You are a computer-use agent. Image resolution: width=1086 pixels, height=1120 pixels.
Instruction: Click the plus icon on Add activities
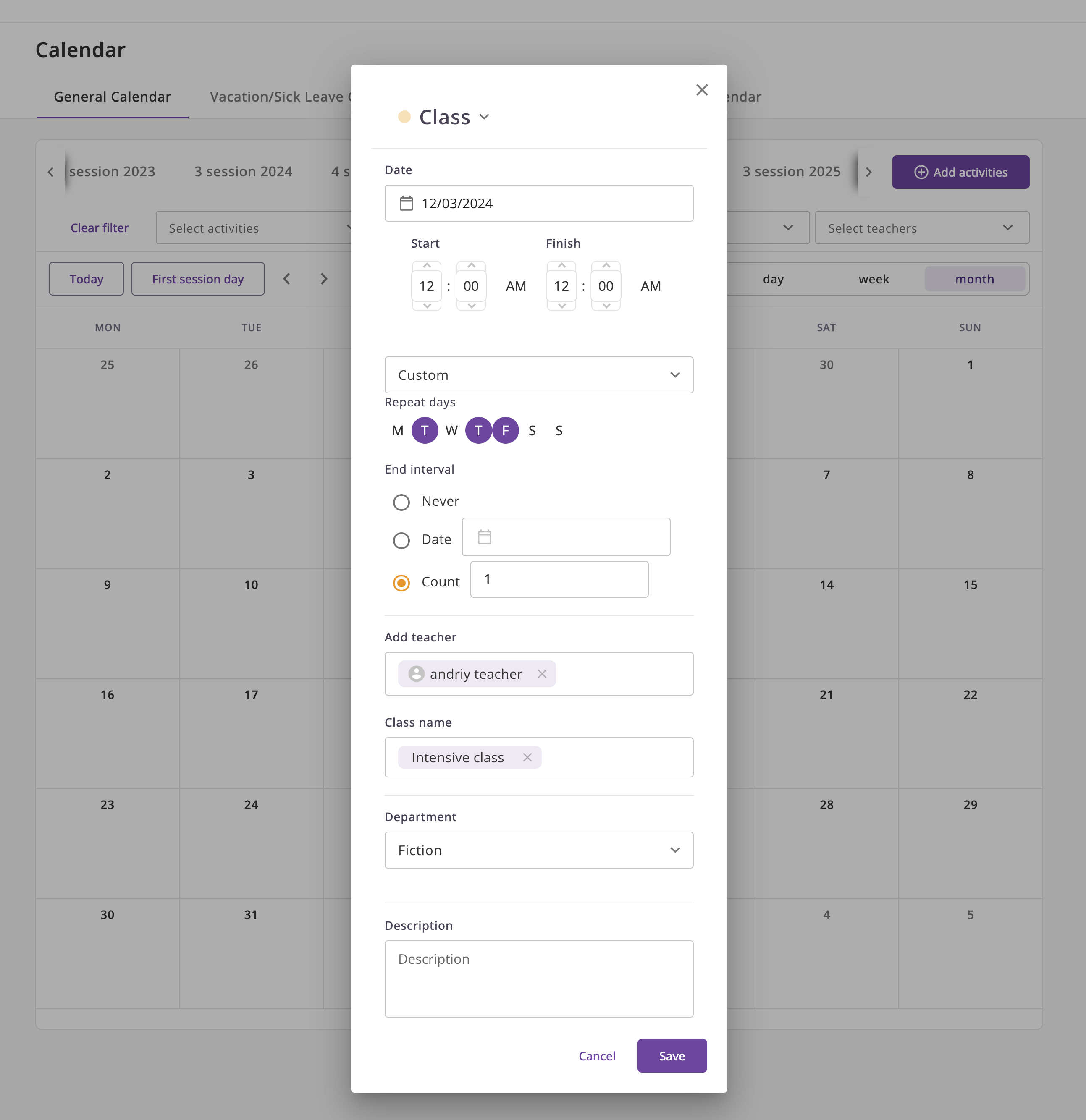(921, 172)
